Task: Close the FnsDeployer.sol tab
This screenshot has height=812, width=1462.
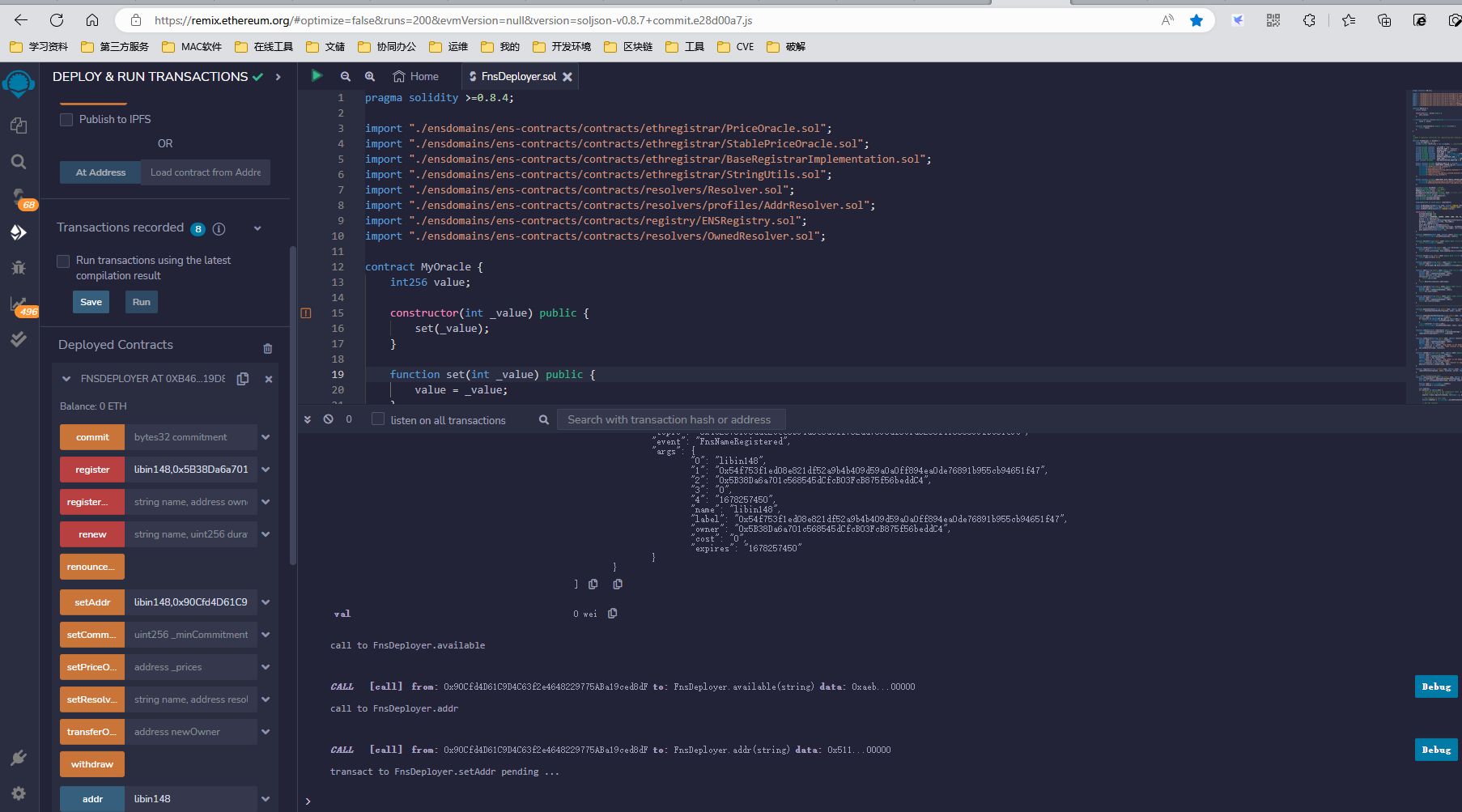Action: point(567,77)
